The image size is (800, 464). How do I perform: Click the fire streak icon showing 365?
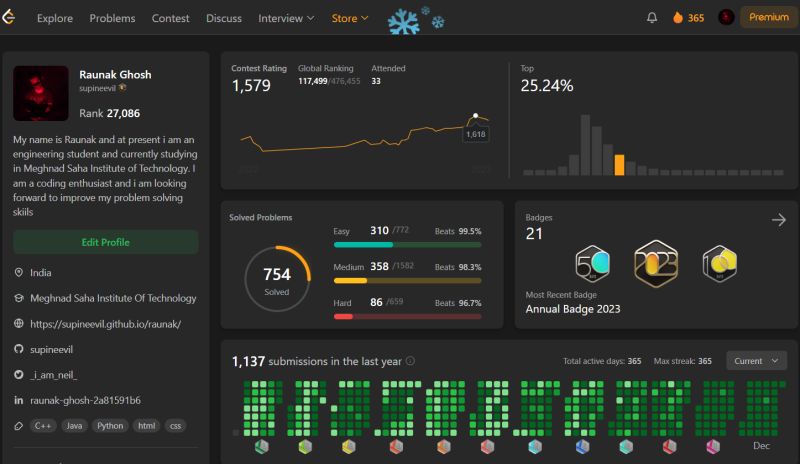pos(678,17)
